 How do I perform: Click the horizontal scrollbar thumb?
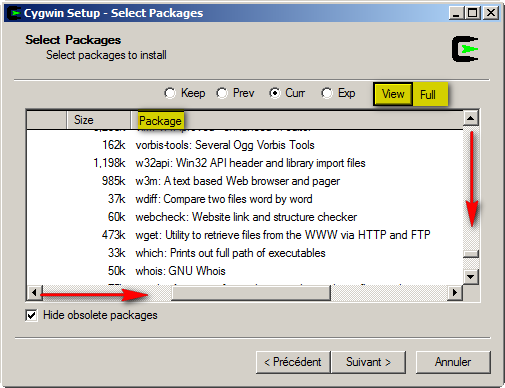pyautogui.click(x=251, y=293)
